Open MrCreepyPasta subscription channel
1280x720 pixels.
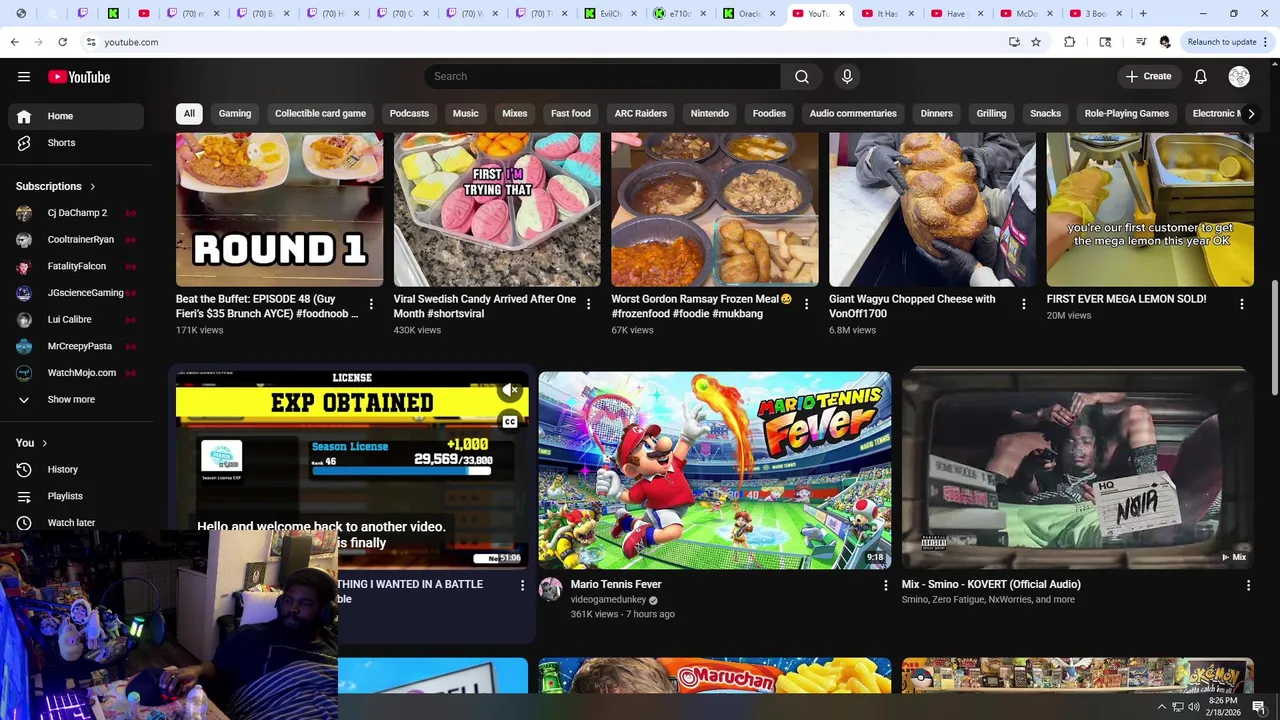click(76, 346)
